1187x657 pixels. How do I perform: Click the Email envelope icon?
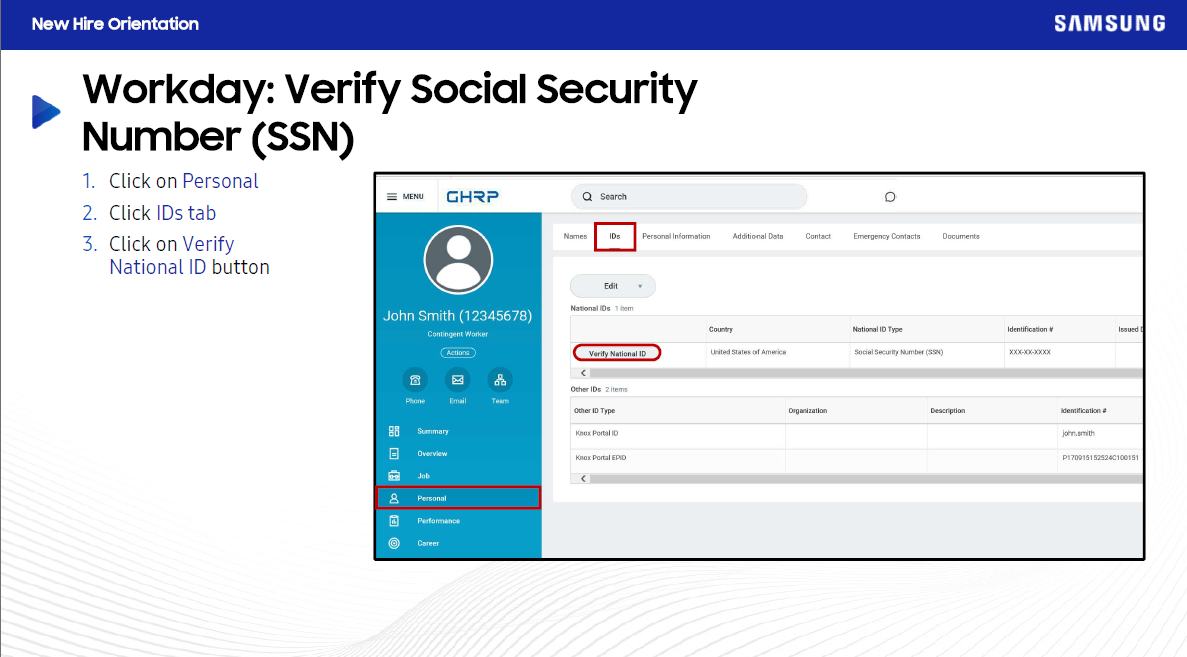(457, 380)
